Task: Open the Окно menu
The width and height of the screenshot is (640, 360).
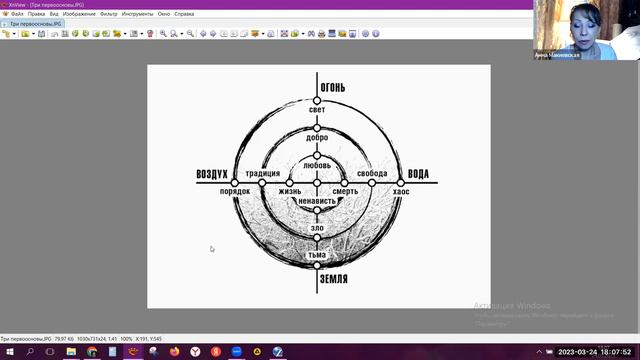Action: click(x=164, y=14)
